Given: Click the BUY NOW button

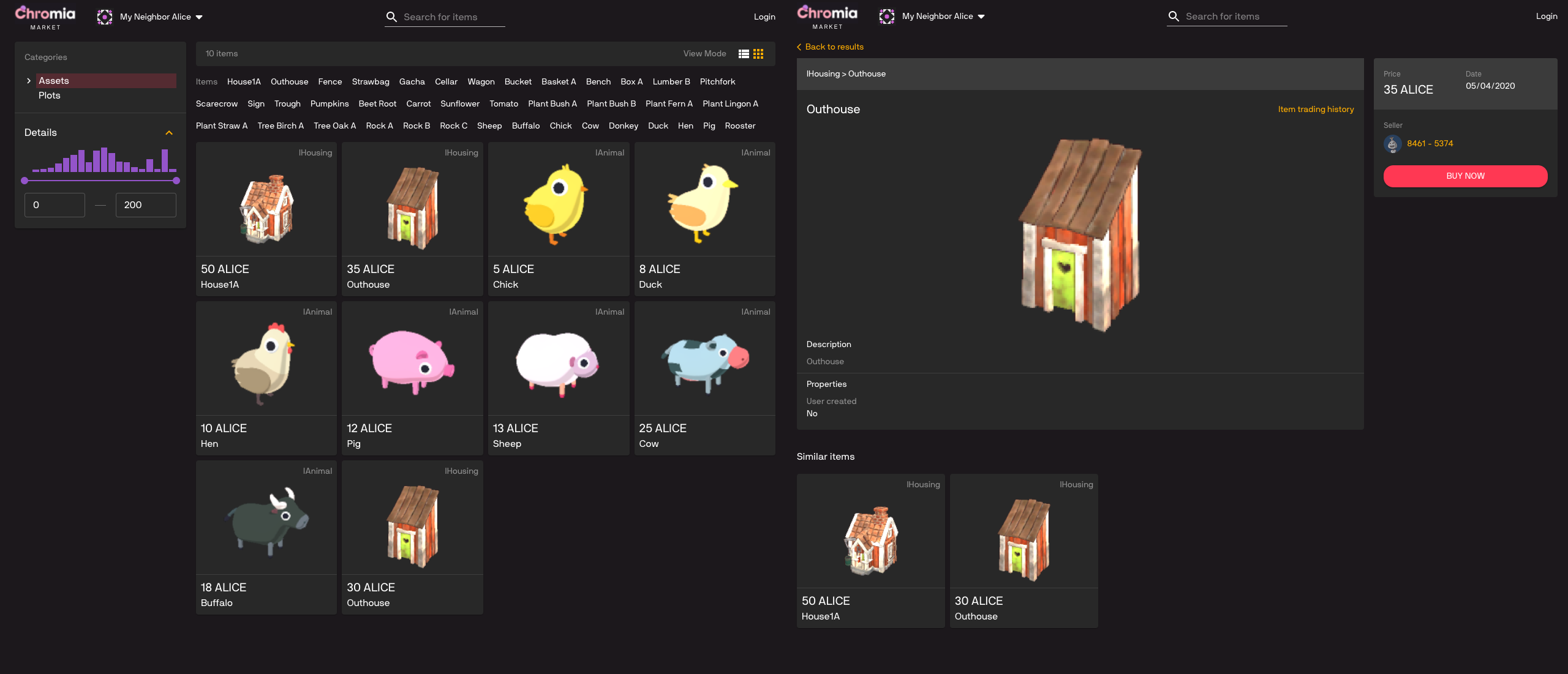Looking at the screenshot, I should click(x=1465, y=176).
